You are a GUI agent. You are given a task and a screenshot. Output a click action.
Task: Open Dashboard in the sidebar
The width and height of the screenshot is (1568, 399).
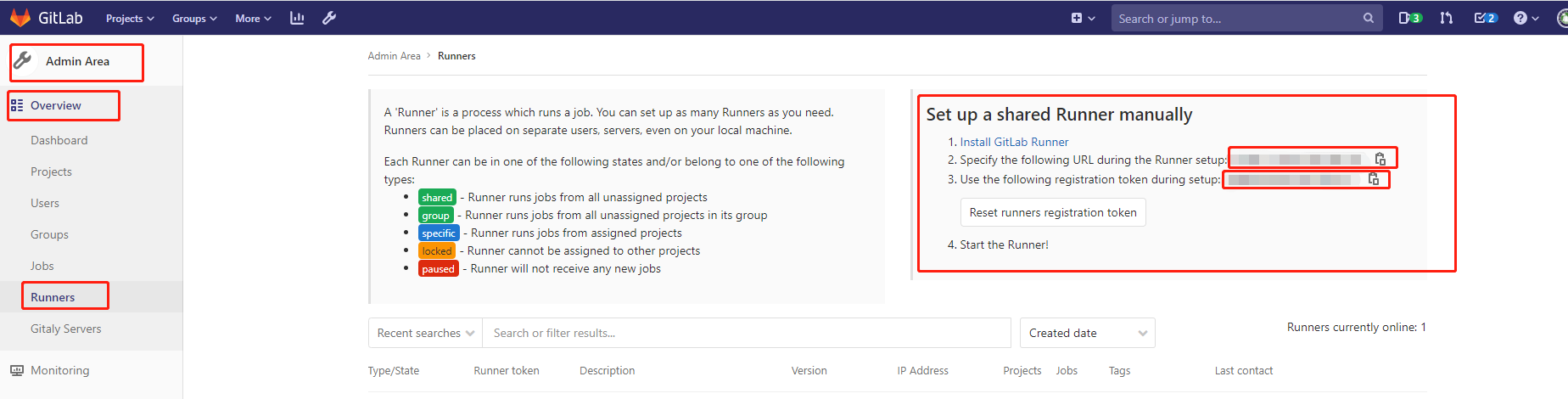[x=59, y=140]
